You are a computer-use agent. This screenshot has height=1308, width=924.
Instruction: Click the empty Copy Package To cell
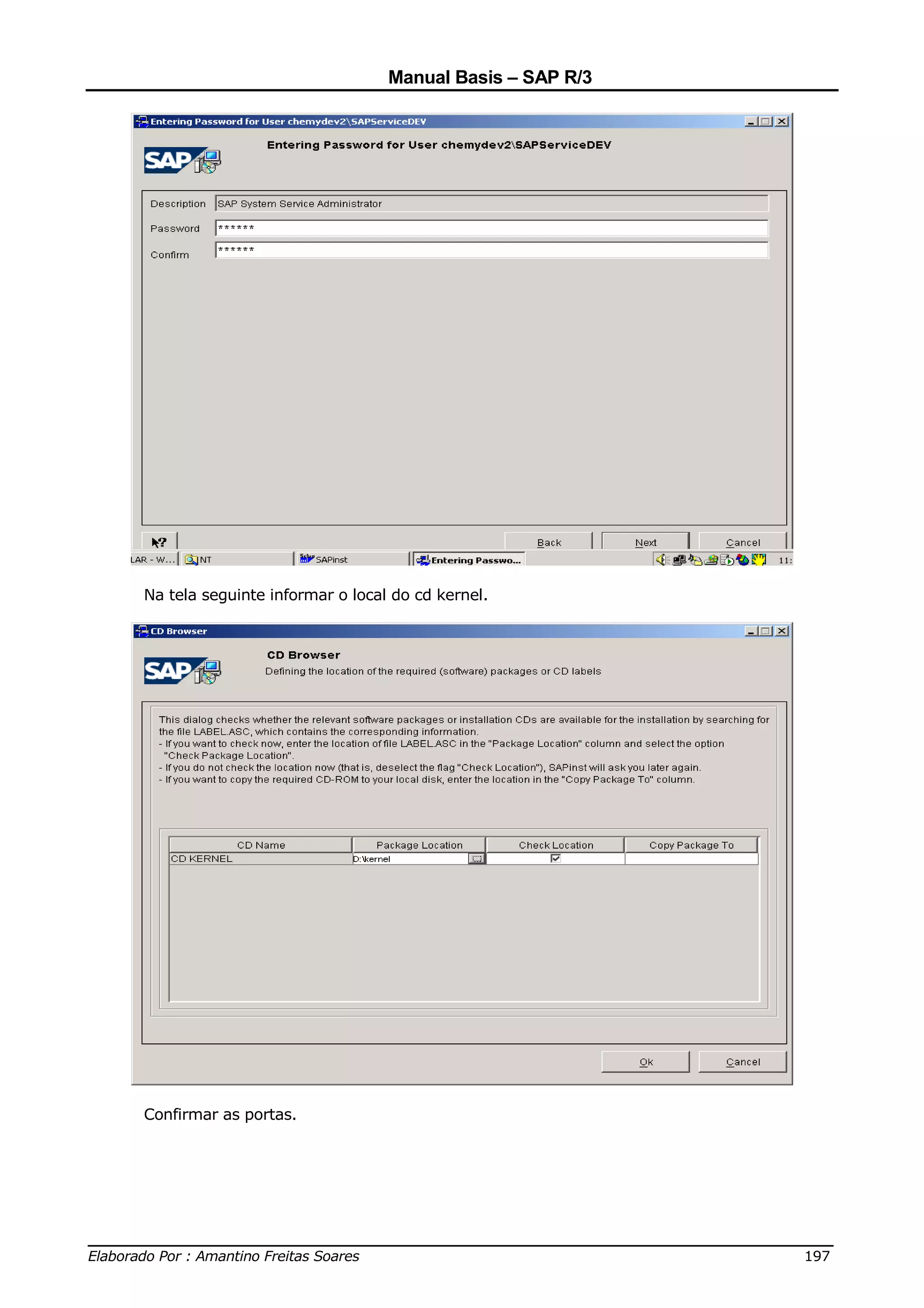691,858
